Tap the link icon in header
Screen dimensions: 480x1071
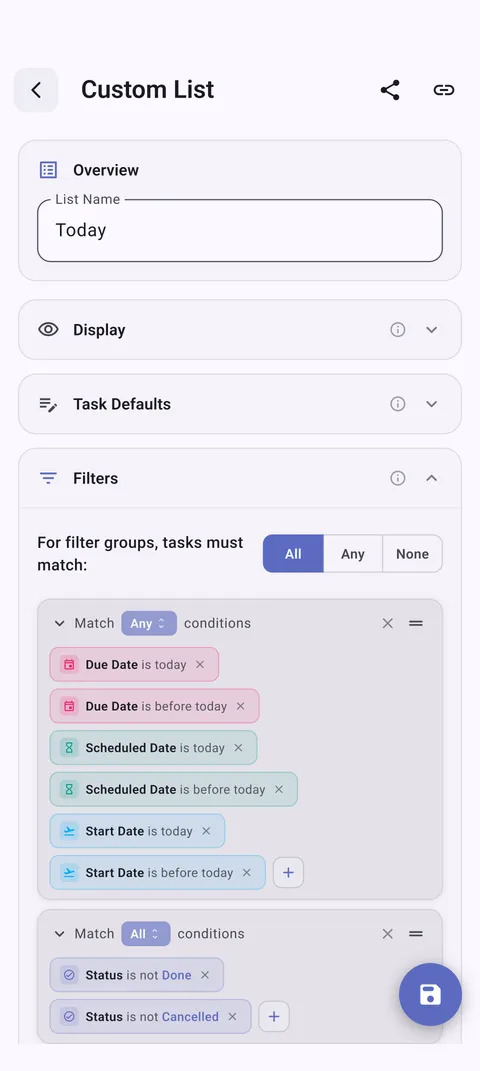point(444,90)
